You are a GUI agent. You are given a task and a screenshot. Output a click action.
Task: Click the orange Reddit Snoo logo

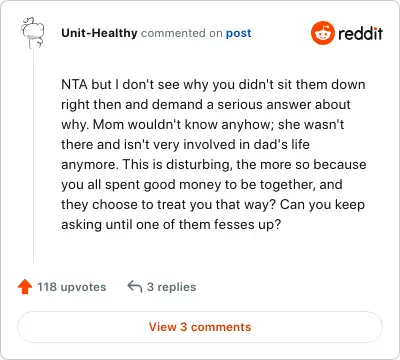(322, 33)
